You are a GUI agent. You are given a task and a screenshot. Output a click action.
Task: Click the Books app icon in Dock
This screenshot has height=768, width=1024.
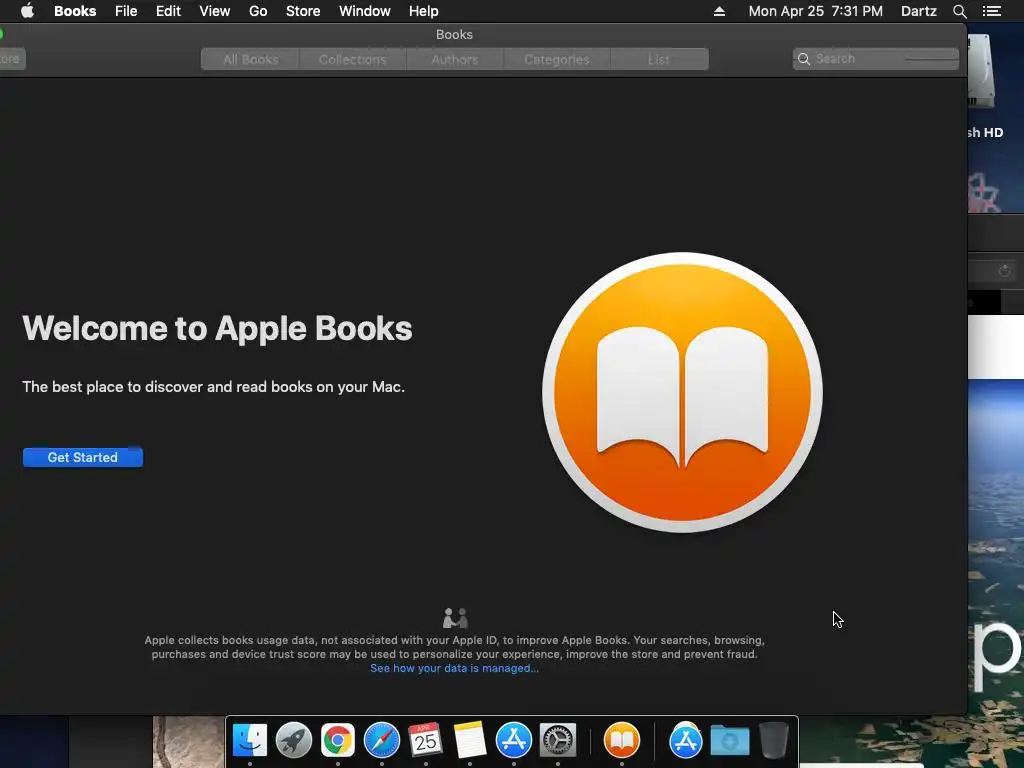point(622,740)
